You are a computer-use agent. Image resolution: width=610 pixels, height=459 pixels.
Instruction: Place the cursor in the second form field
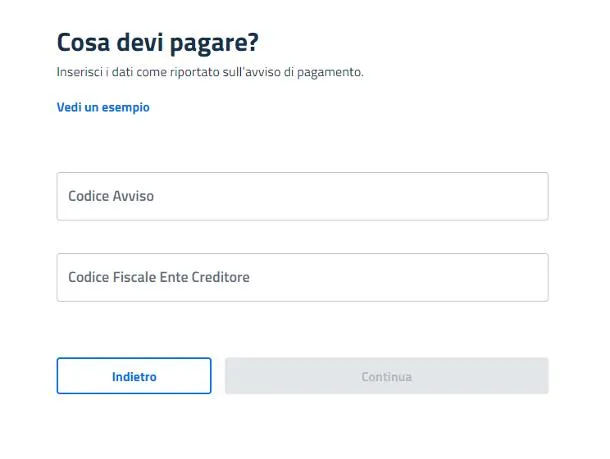pyautogui.click(x=303, y=277)
